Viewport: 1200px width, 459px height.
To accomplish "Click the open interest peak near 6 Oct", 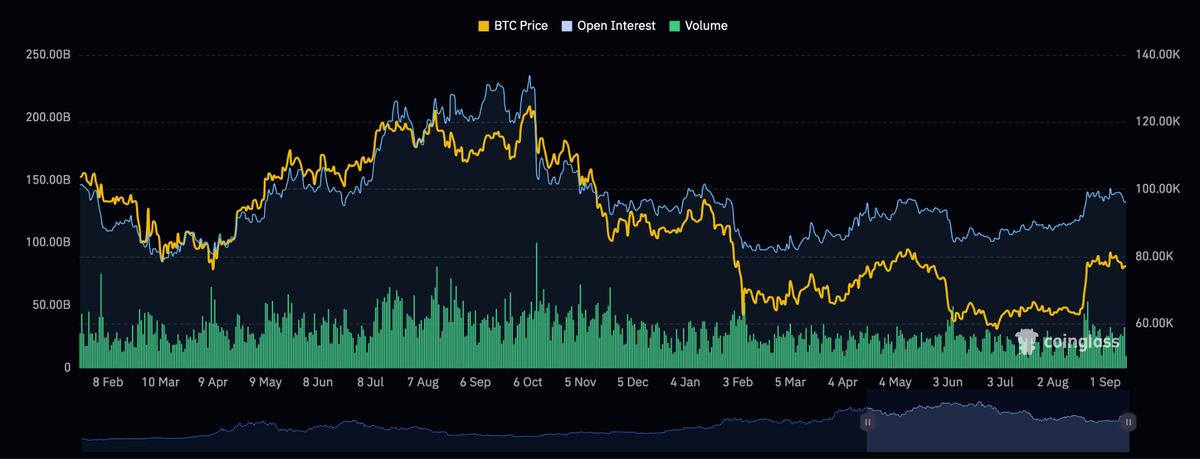I will coord(531,78).
